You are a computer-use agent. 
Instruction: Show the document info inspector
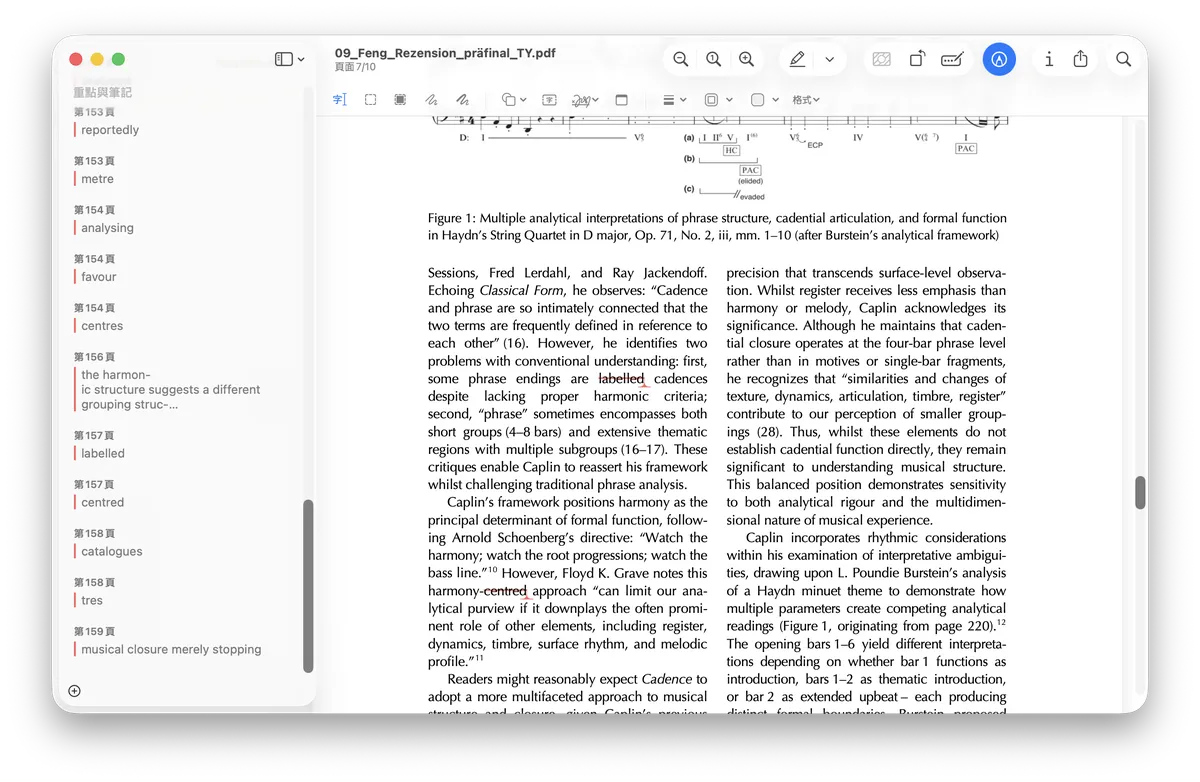coord(1048,59)
